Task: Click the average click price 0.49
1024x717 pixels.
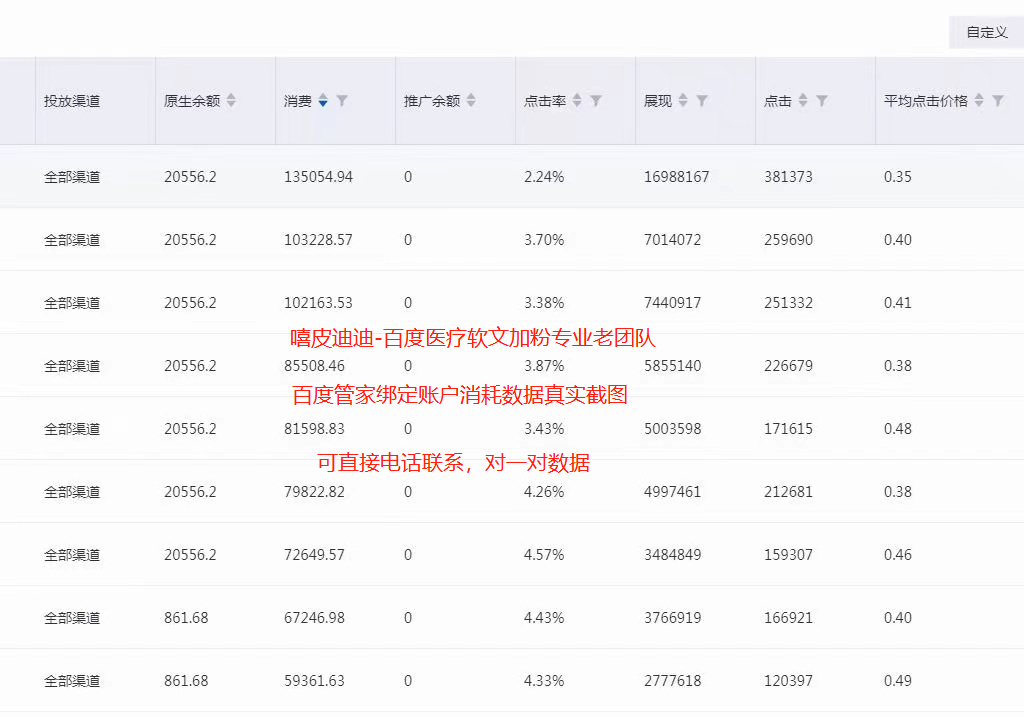Action: 897,681
